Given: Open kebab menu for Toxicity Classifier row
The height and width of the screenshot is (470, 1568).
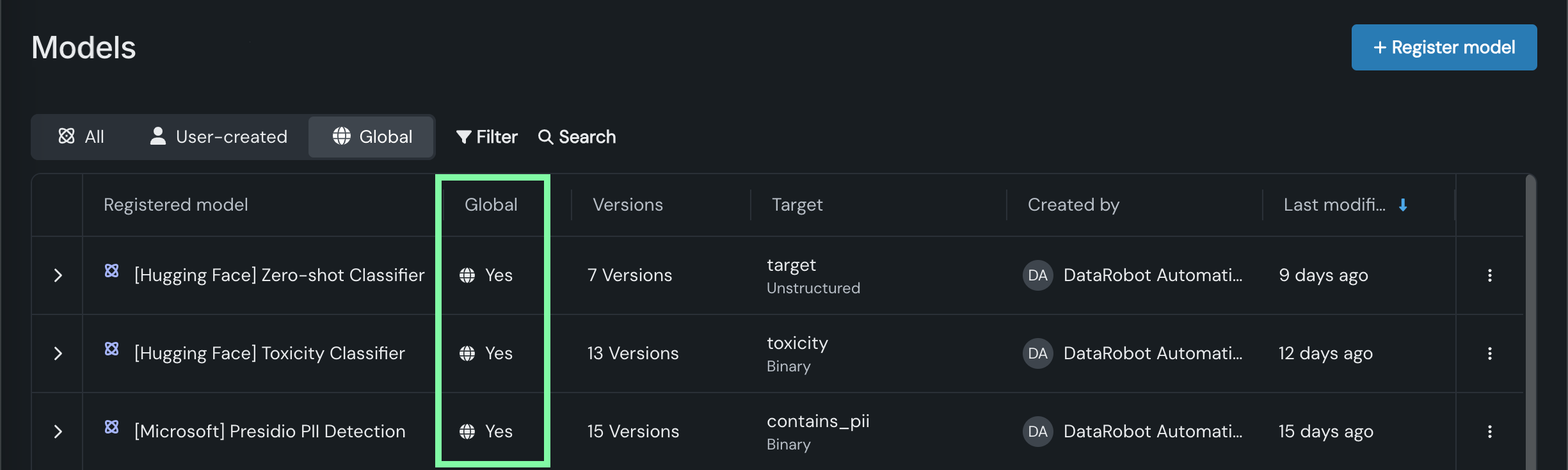Looking at the screenshot, I should pyautogui.click(x=1490, y=353).
